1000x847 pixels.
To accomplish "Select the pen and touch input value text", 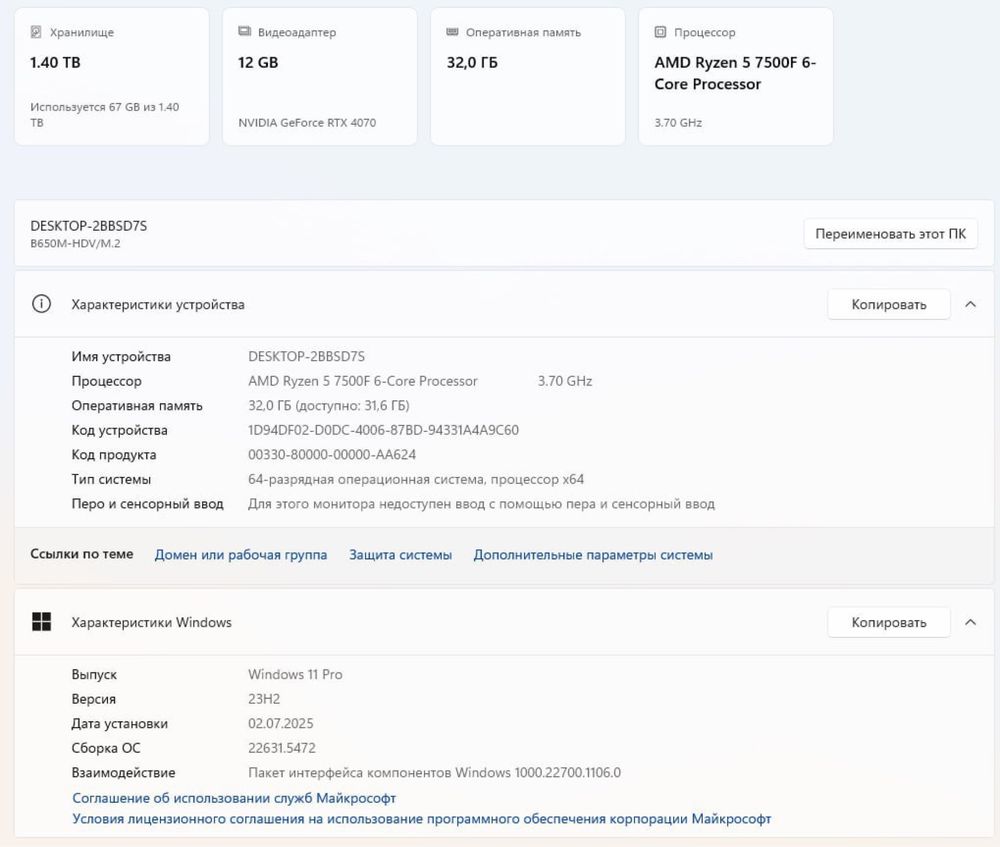I will pos(481,504).
